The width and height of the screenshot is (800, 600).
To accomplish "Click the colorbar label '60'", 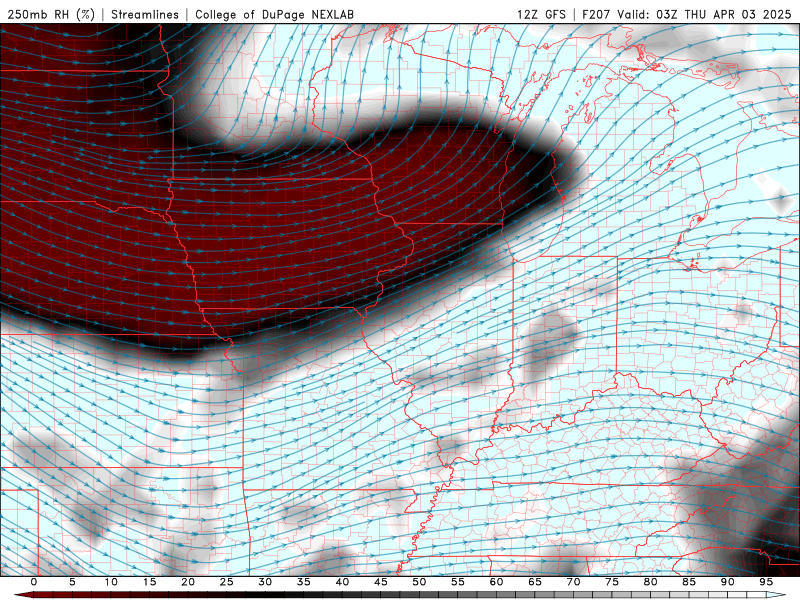I will [496, 582].
